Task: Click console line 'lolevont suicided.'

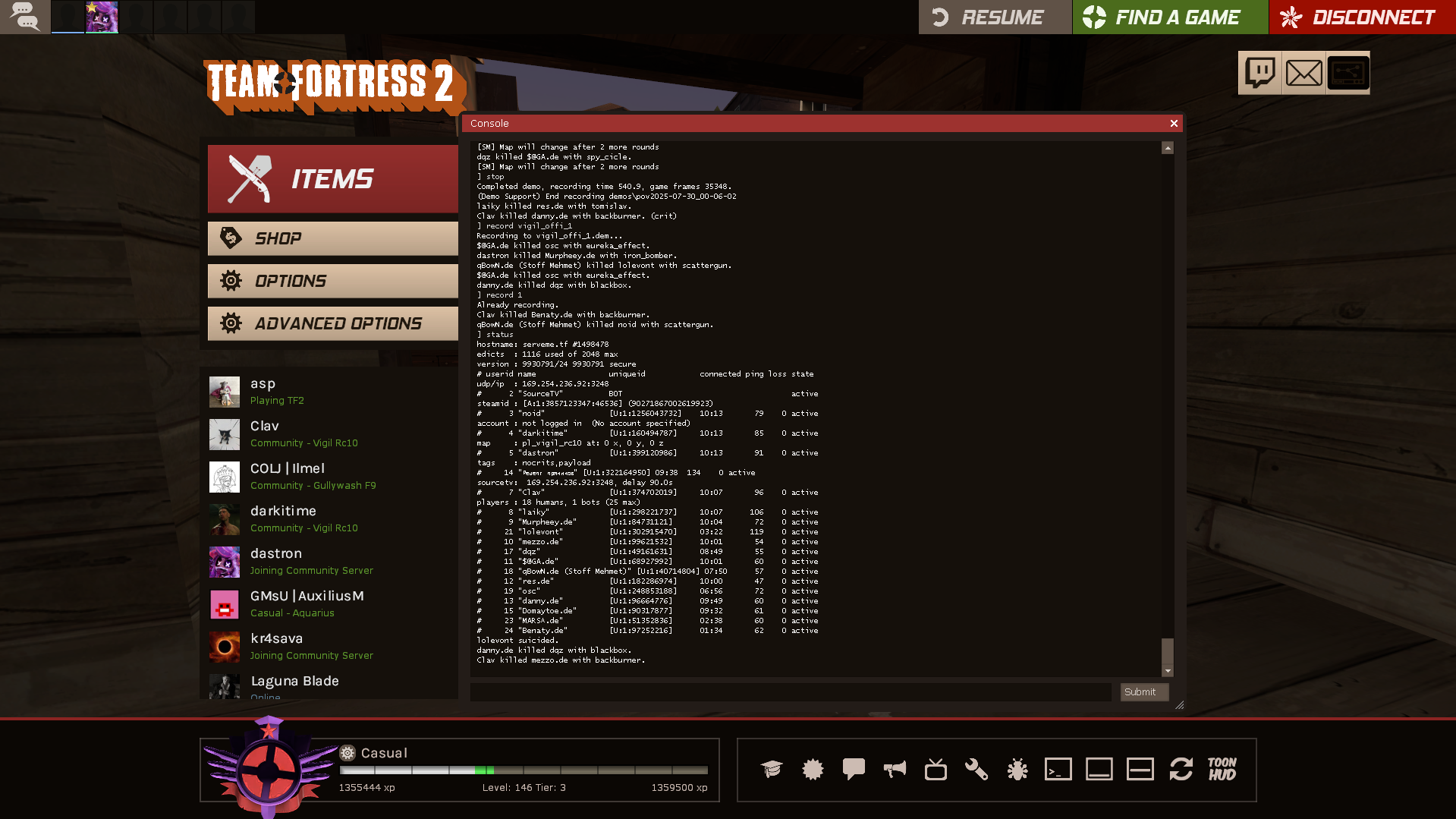Action: (517, 641)
